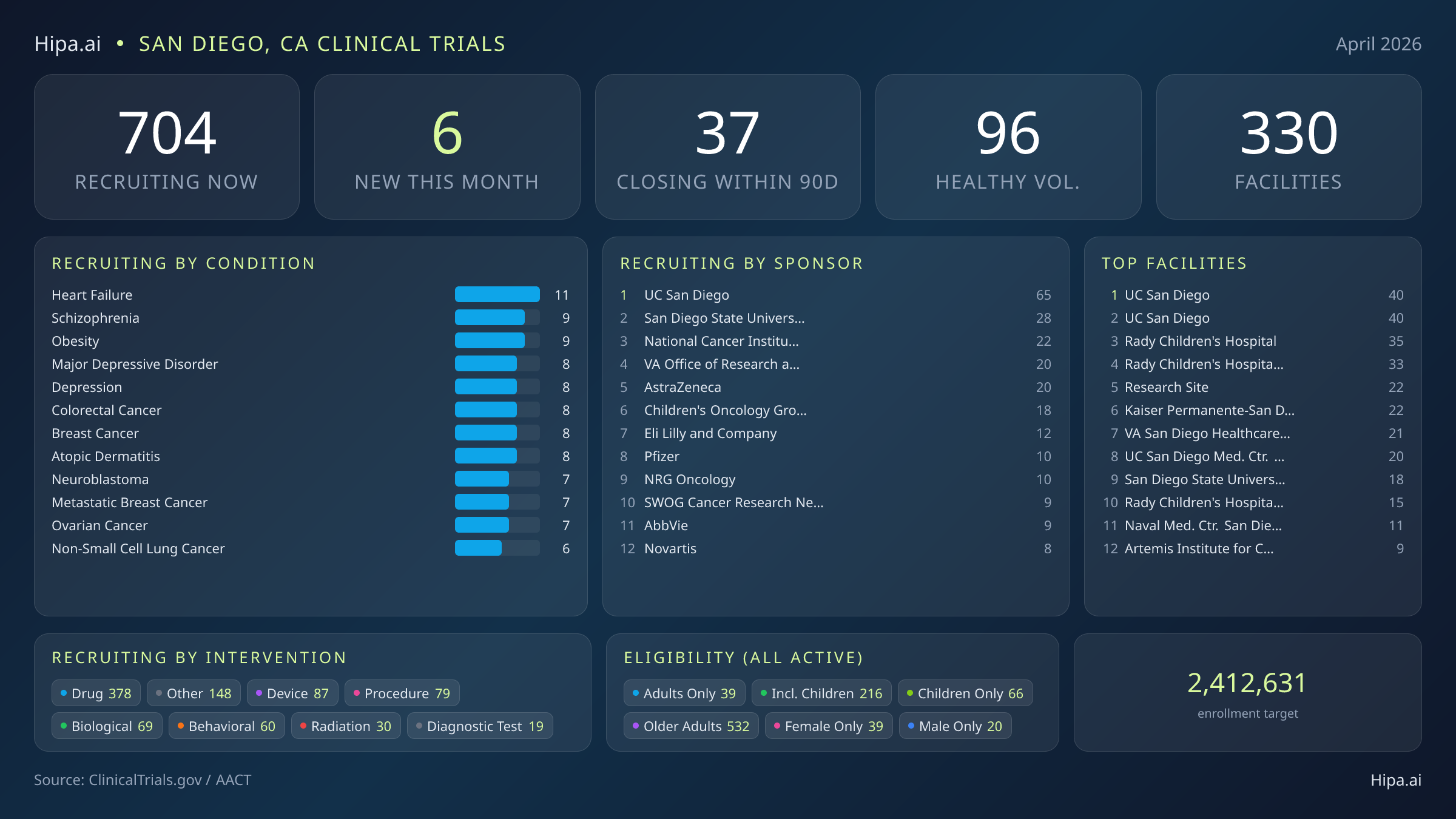Select the Procedure 79 chip

coord(402,693)
